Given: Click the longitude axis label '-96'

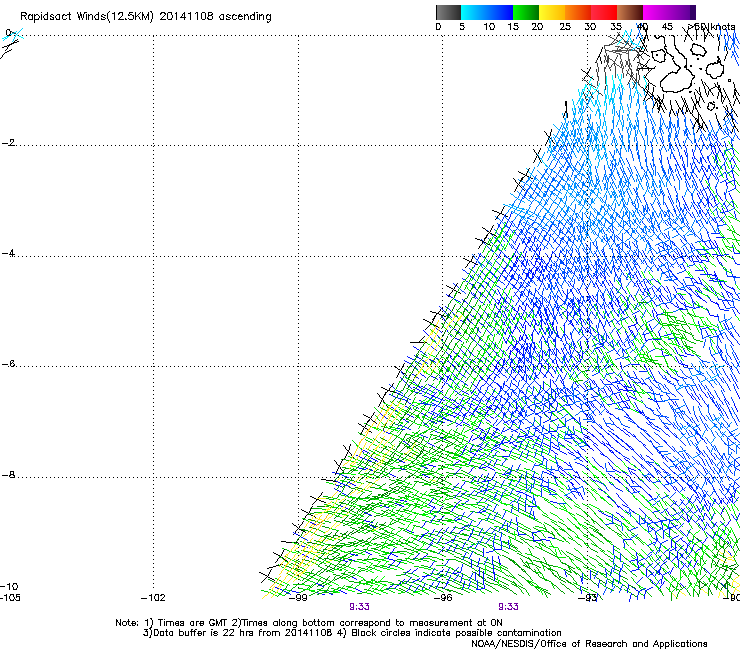Looking at the screenshot, I should (x=443, y=598).
